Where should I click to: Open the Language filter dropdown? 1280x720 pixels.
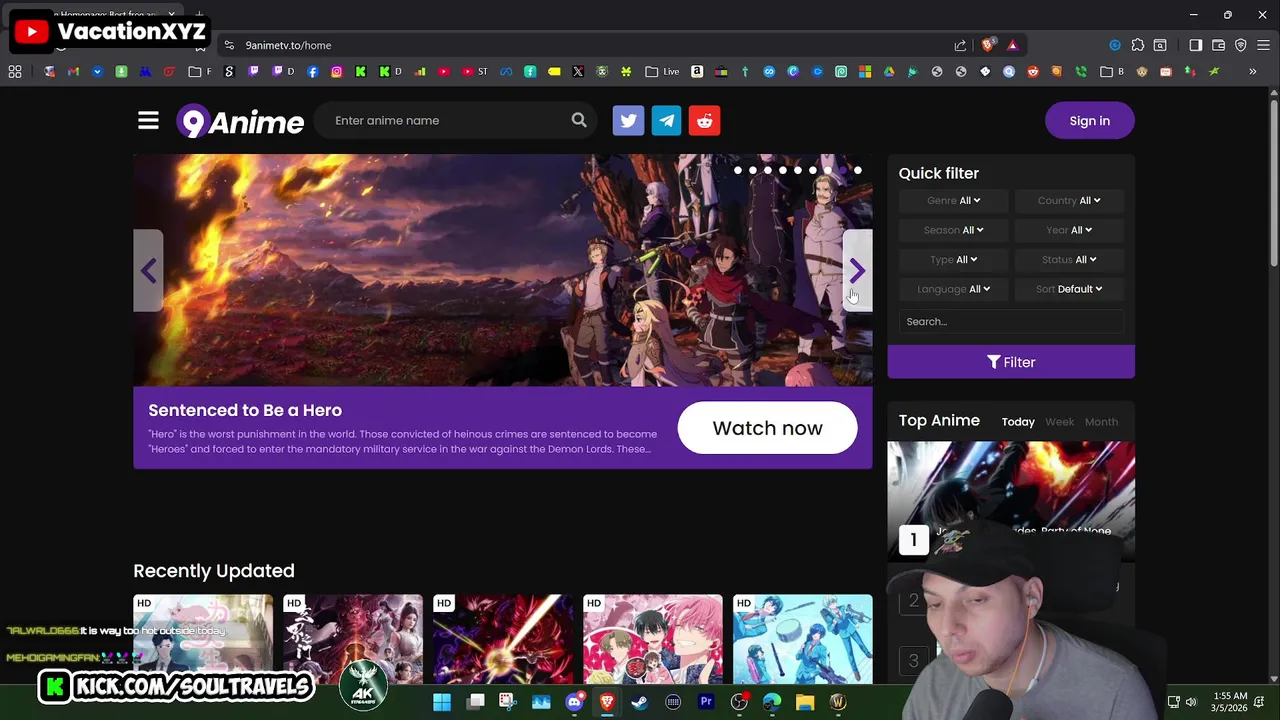[x=953, y=289]
